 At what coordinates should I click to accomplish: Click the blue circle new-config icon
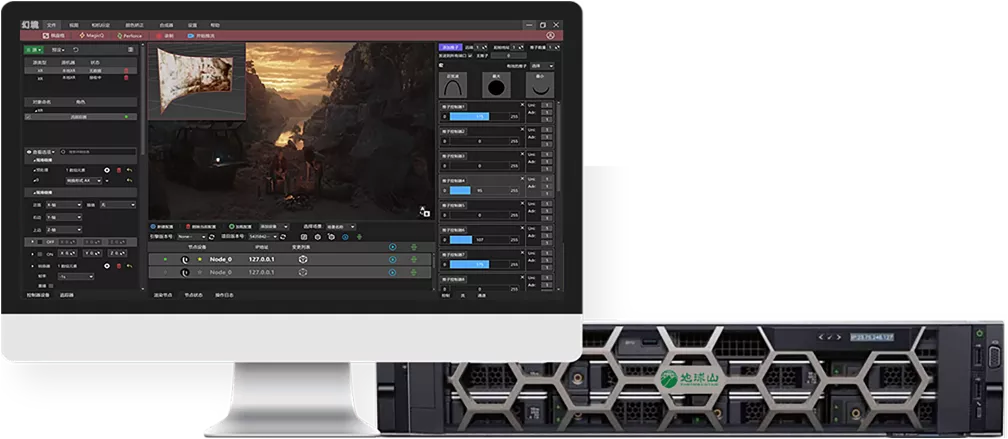coord(153,227)
